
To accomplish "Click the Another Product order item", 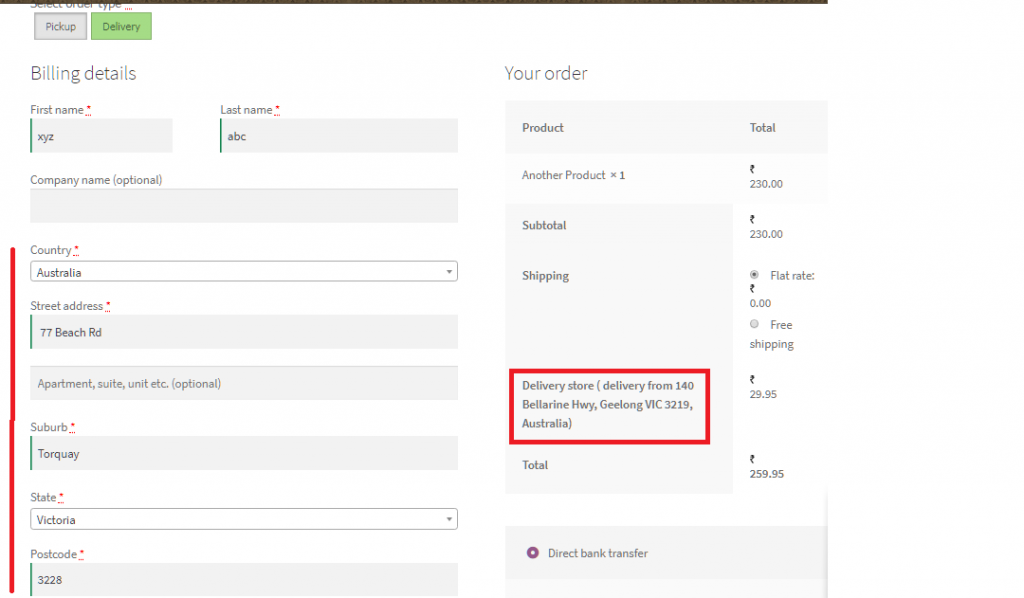I will (573, 175).
